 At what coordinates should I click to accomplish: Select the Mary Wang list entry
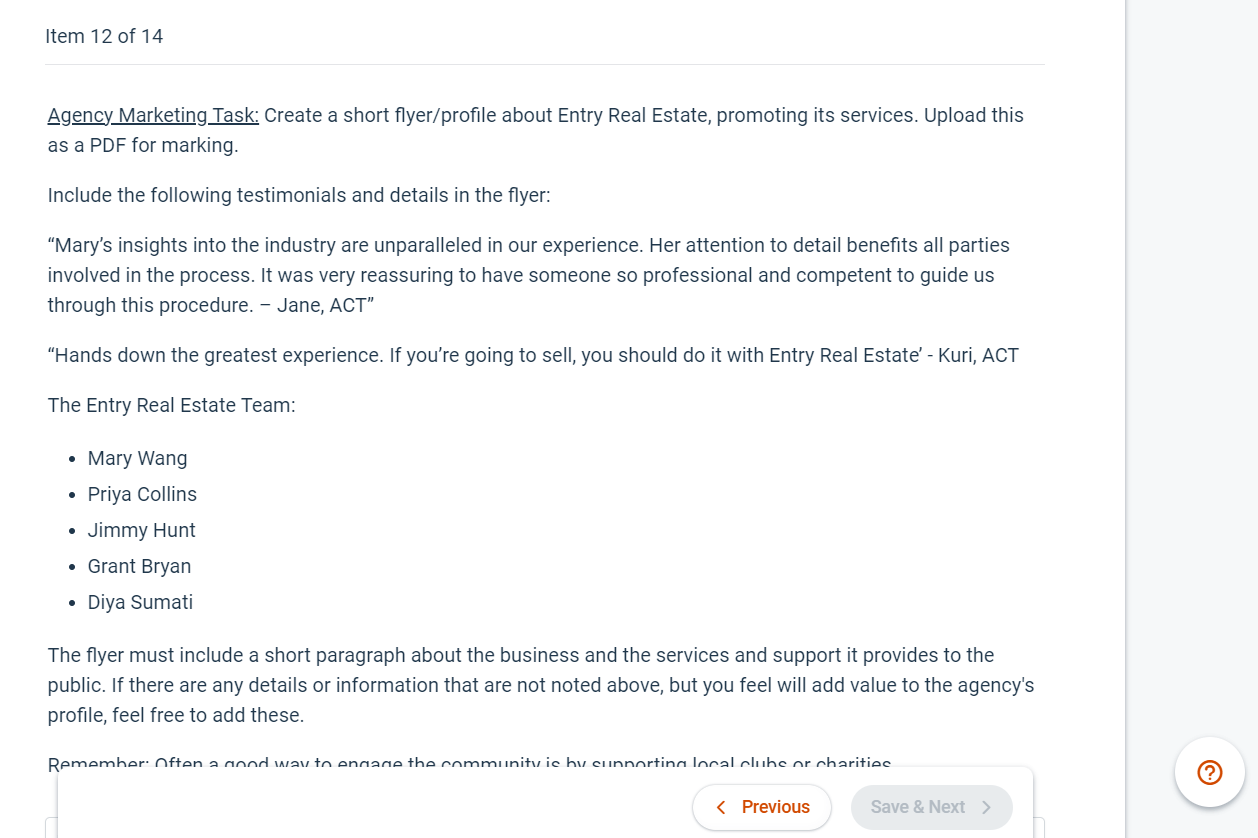pos(138,458)
